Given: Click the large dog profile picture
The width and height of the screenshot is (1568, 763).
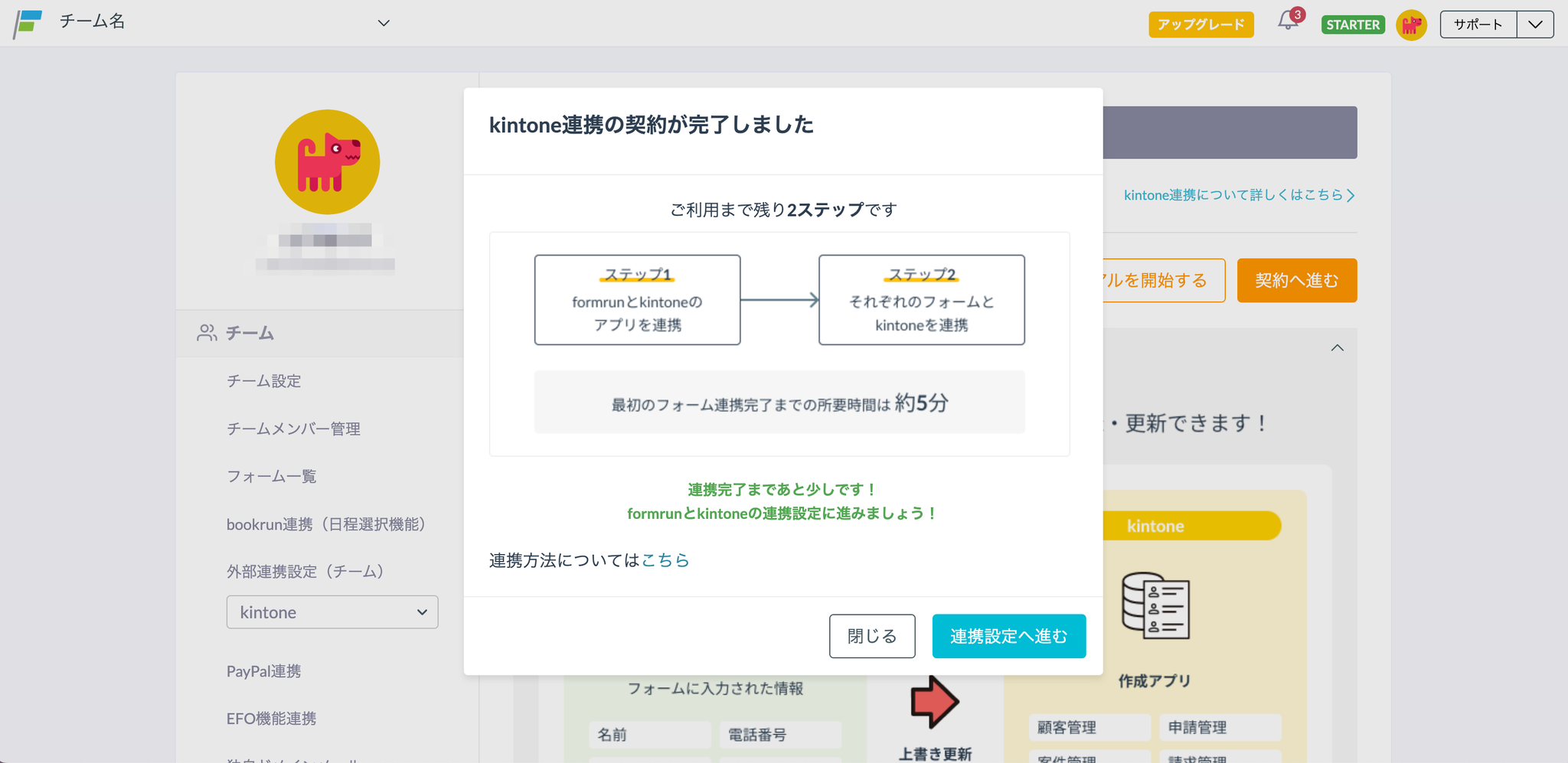Looking at the screenshot, I should (327, 162).
